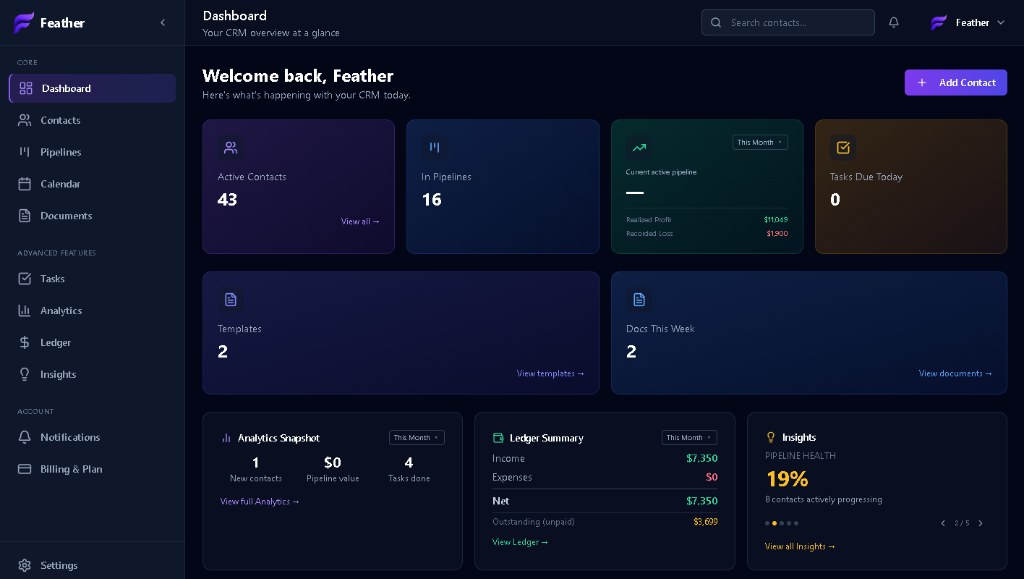Viewport: 1024px width, 579px height.
Task: Click the $1,900 Recorded Loss value
Action: tap(777, 233)
